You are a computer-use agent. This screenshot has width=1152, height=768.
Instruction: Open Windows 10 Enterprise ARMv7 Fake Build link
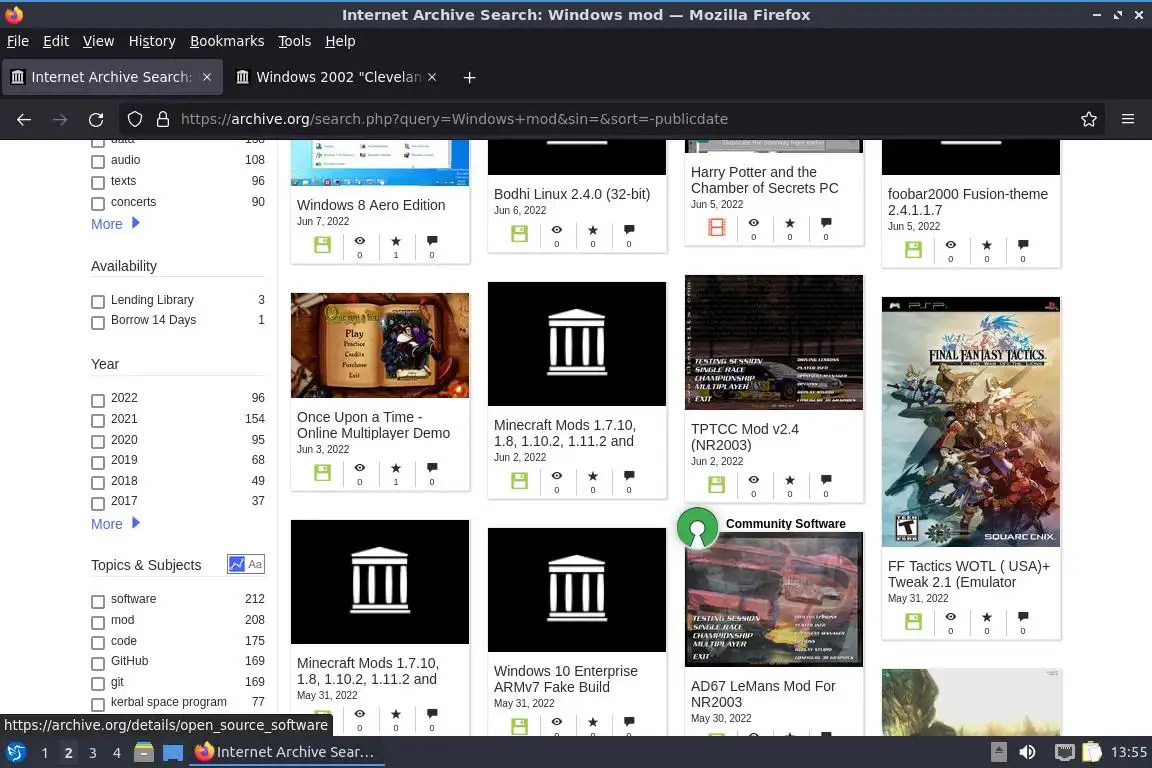click(566, 679)
